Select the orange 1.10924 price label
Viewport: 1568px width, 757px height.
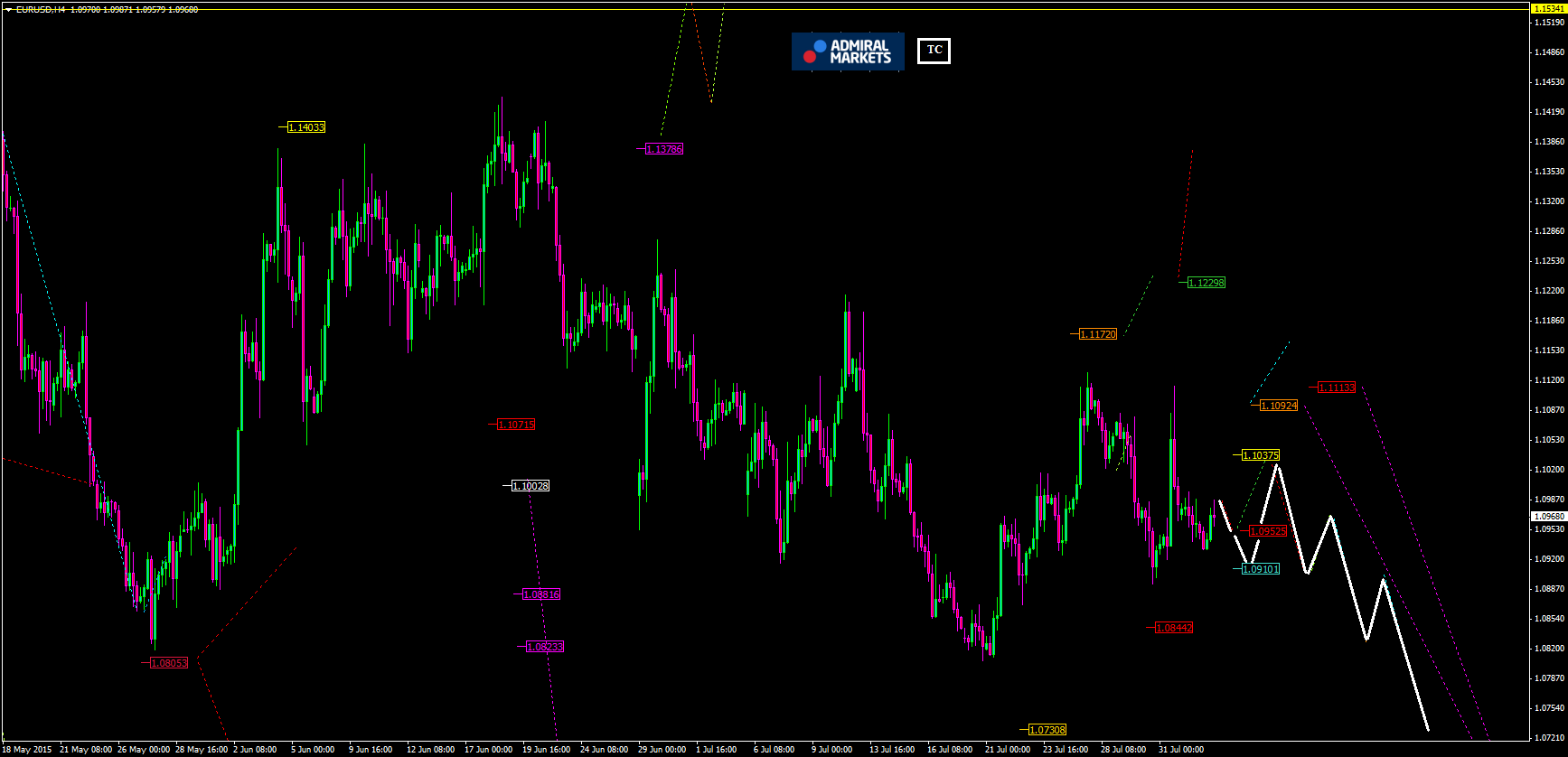coord(1279,406)
